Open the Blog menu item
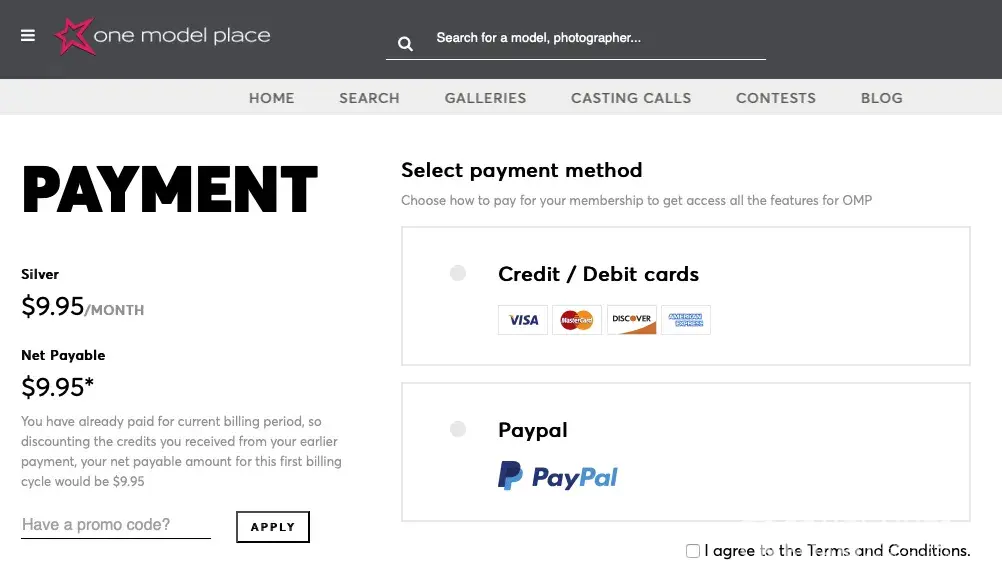The image size is (1002, 582). pyautogui.click(x=882, y=98)
